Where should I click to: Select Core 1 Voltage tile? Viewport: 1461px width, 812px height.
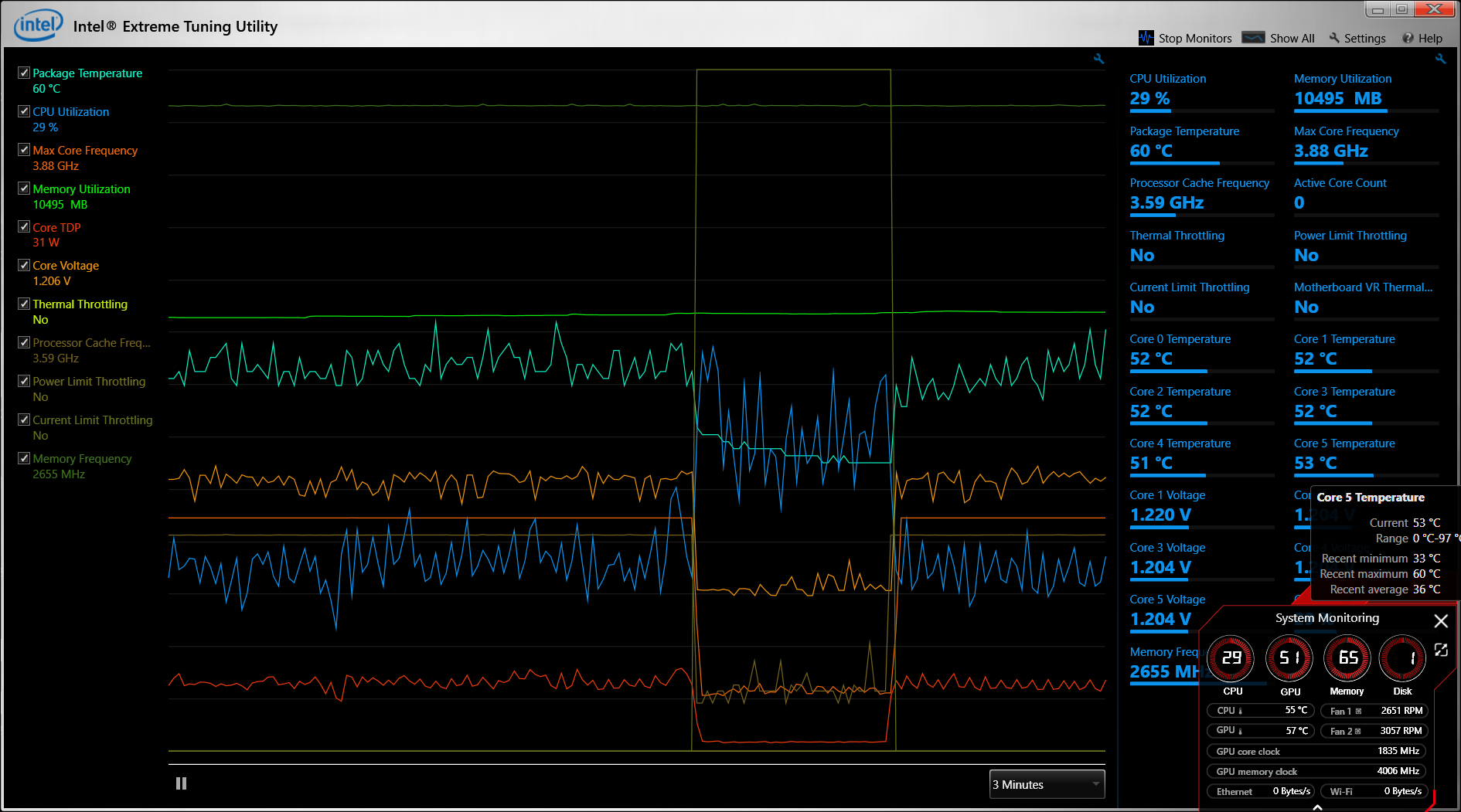click(1202, 508)
